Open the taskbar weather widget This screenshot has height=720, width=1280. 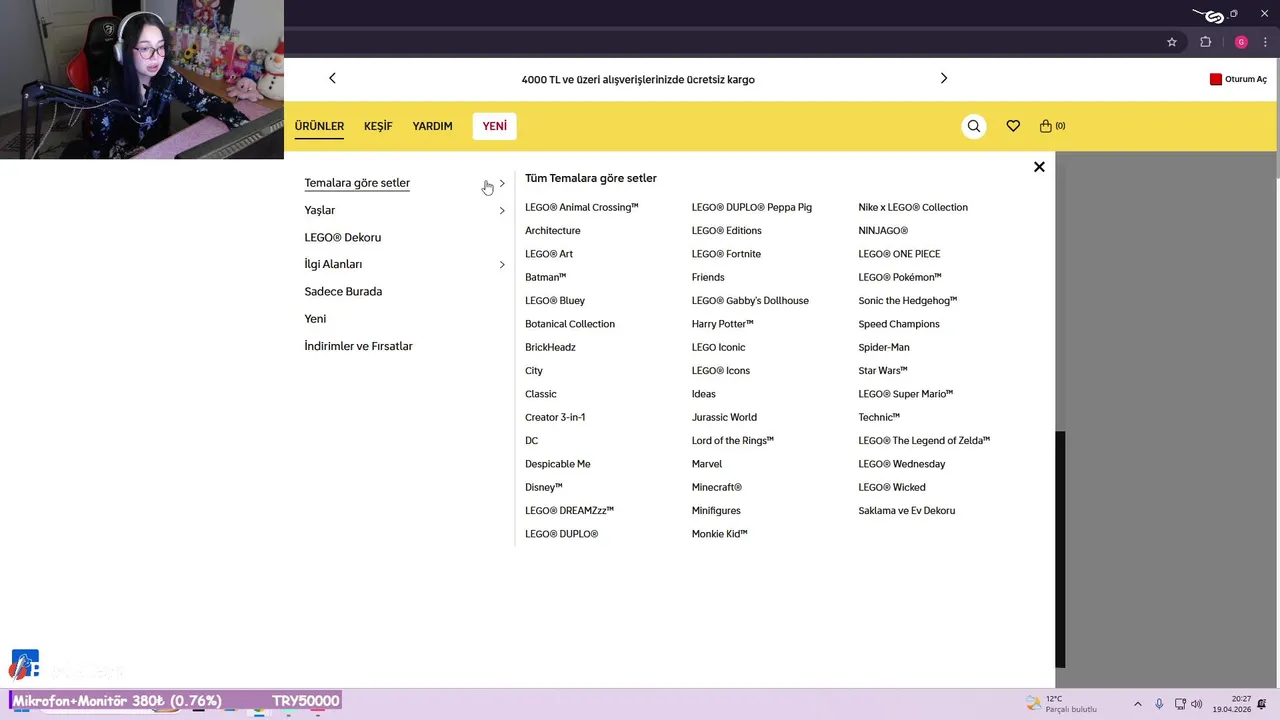tap(1062, 704)
